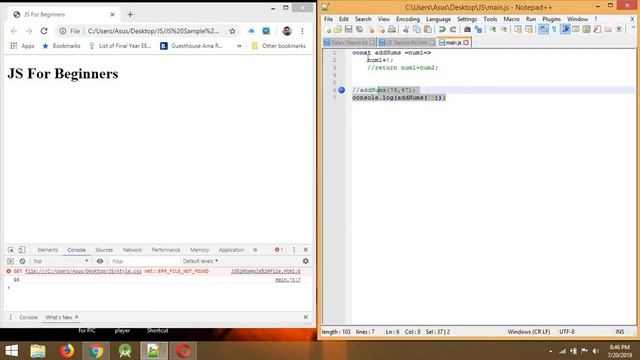Clear the console with the ban icon
The height and width of the screenshot is (360, 640).
22,261
